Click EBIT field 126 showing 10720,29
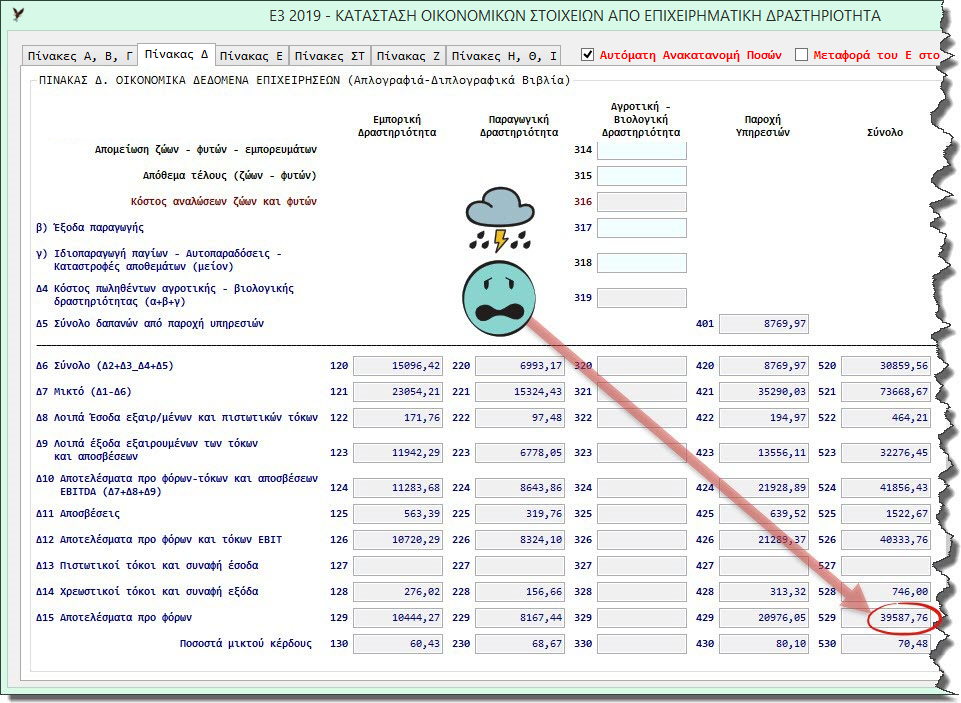 398,540
